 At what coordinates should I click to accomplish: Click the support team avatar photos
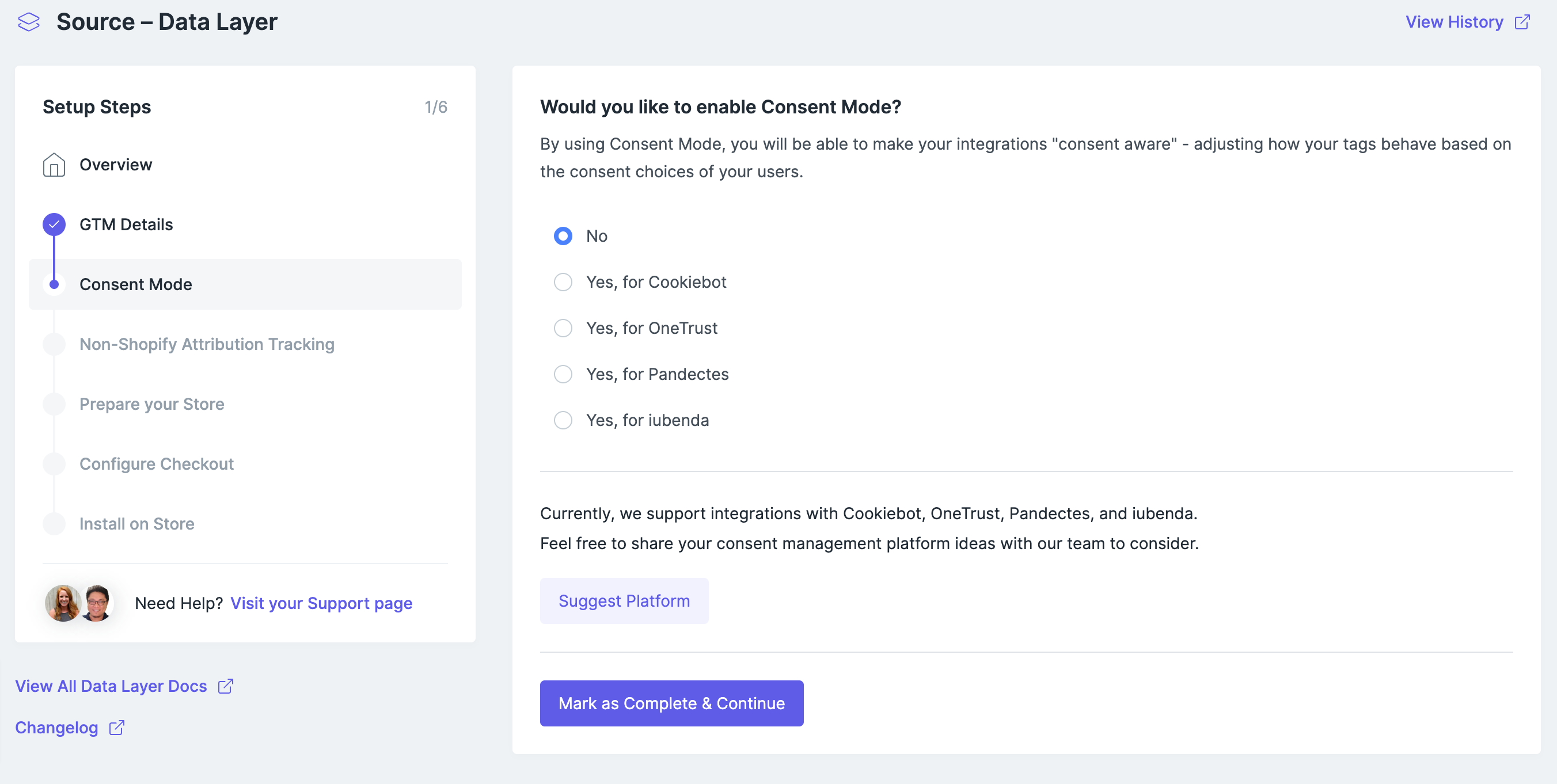click(78, 603)
